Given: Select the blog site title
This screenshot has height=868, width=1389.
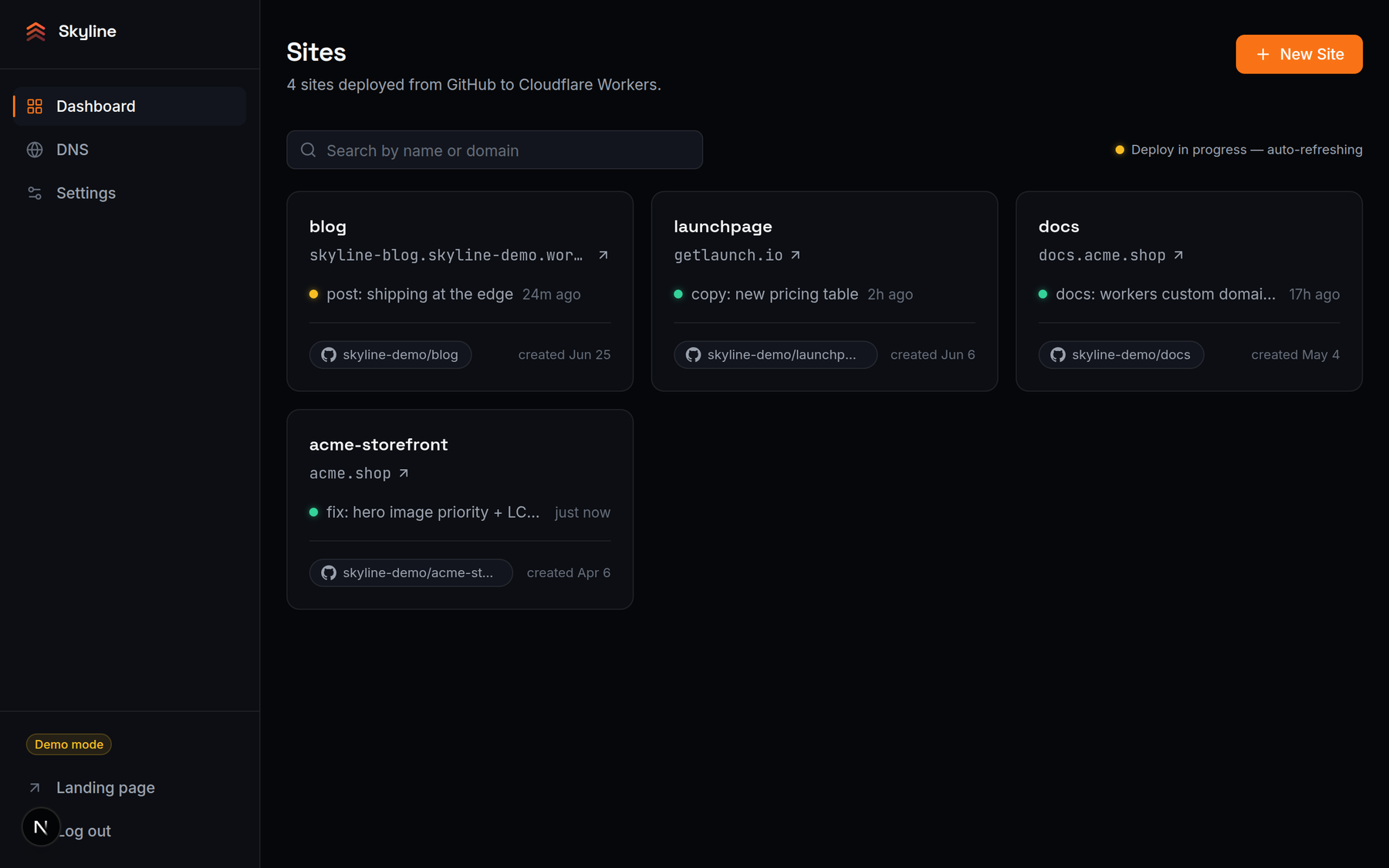Looking at the screenshot, I should point(328,227).
